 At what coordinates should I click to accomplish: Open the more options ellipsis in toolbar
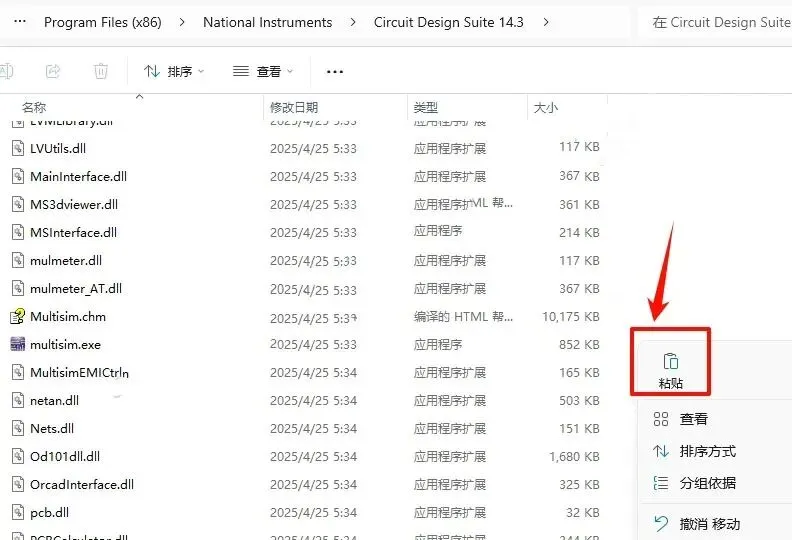[x=335, y=72]
